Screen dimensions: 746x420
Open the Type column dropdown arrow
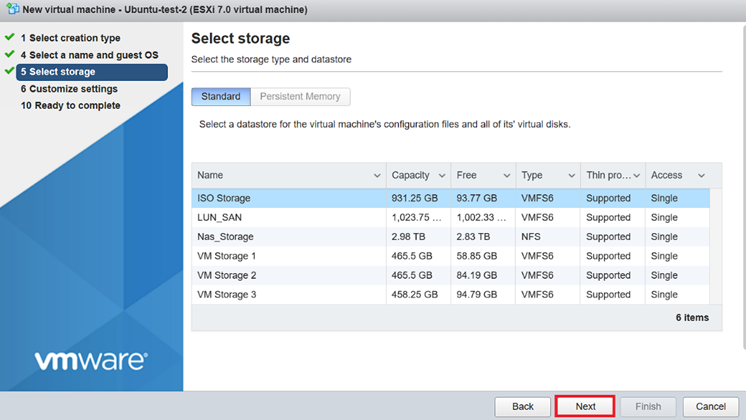(571, 175)
